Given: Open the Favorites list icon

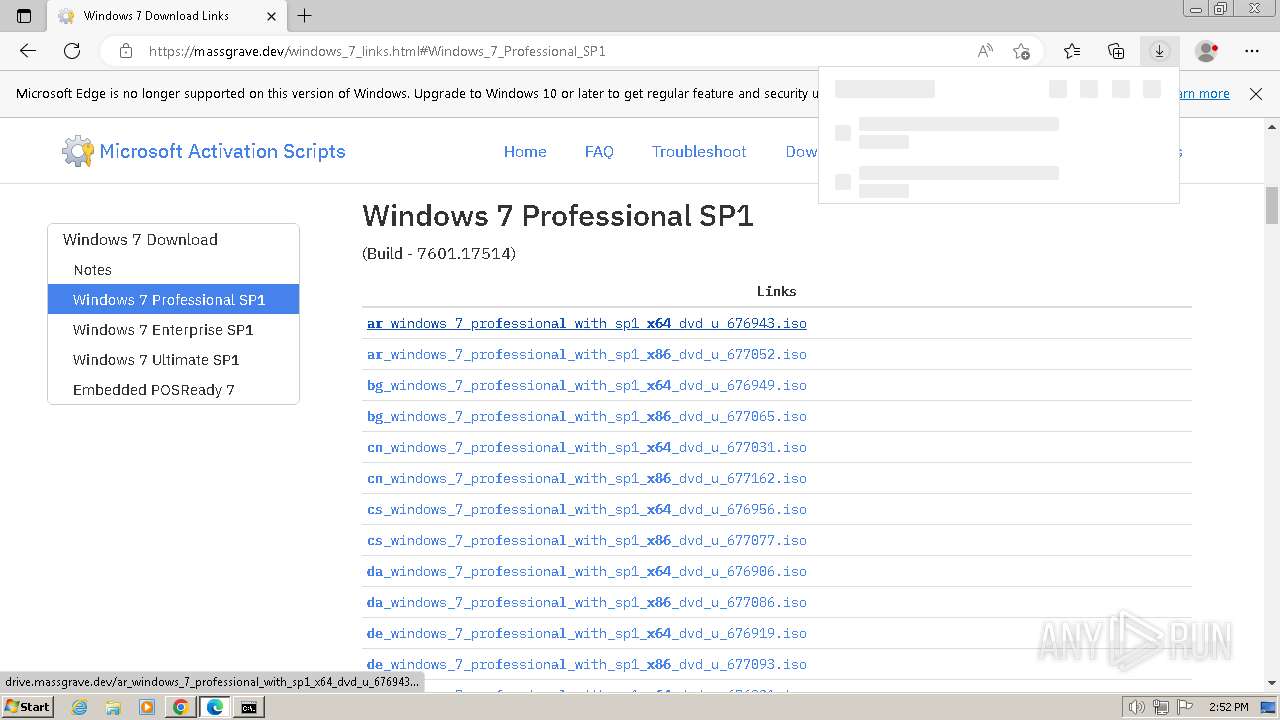Looking at the screenshot, I should 1072,51.
